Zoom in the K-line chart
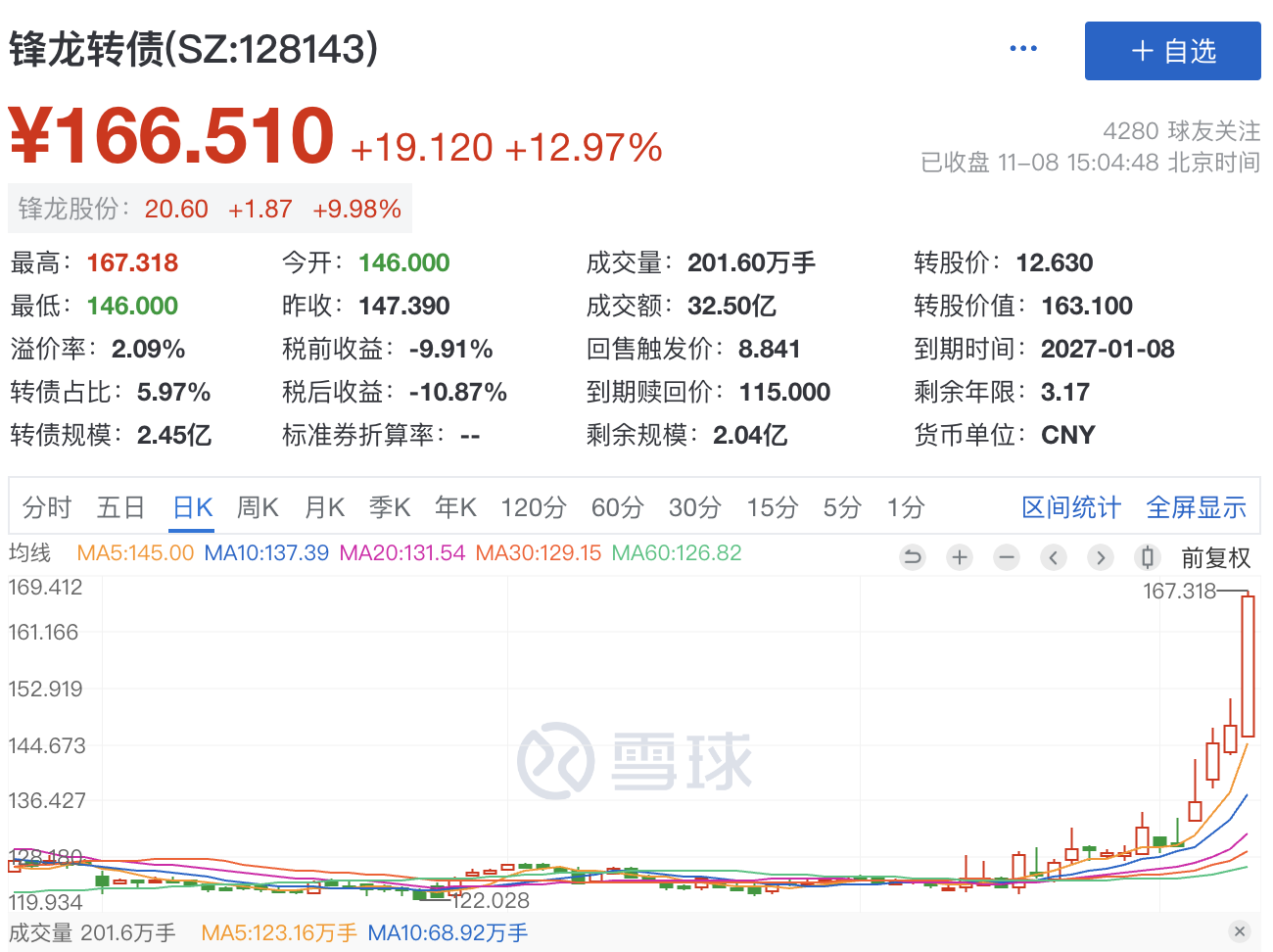1273x952 pixels. click(x=960, y=557)
